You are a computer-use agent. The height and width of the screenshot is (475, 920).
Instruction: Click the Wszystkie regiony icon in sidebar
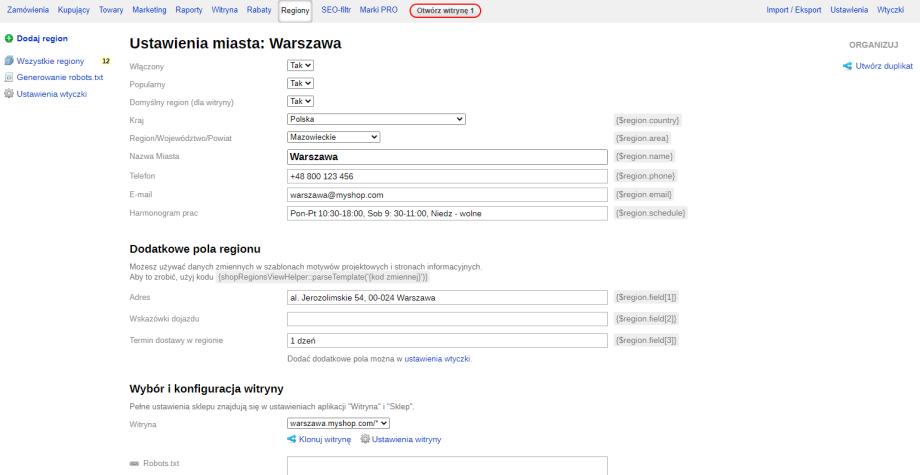tap(9, 61)
